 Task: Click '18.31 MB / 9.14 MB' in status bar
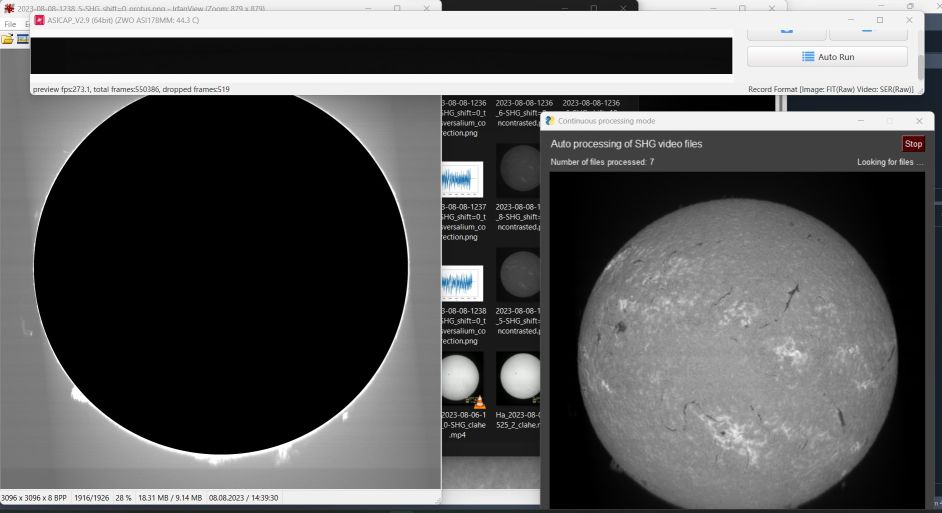pos(170,498)
